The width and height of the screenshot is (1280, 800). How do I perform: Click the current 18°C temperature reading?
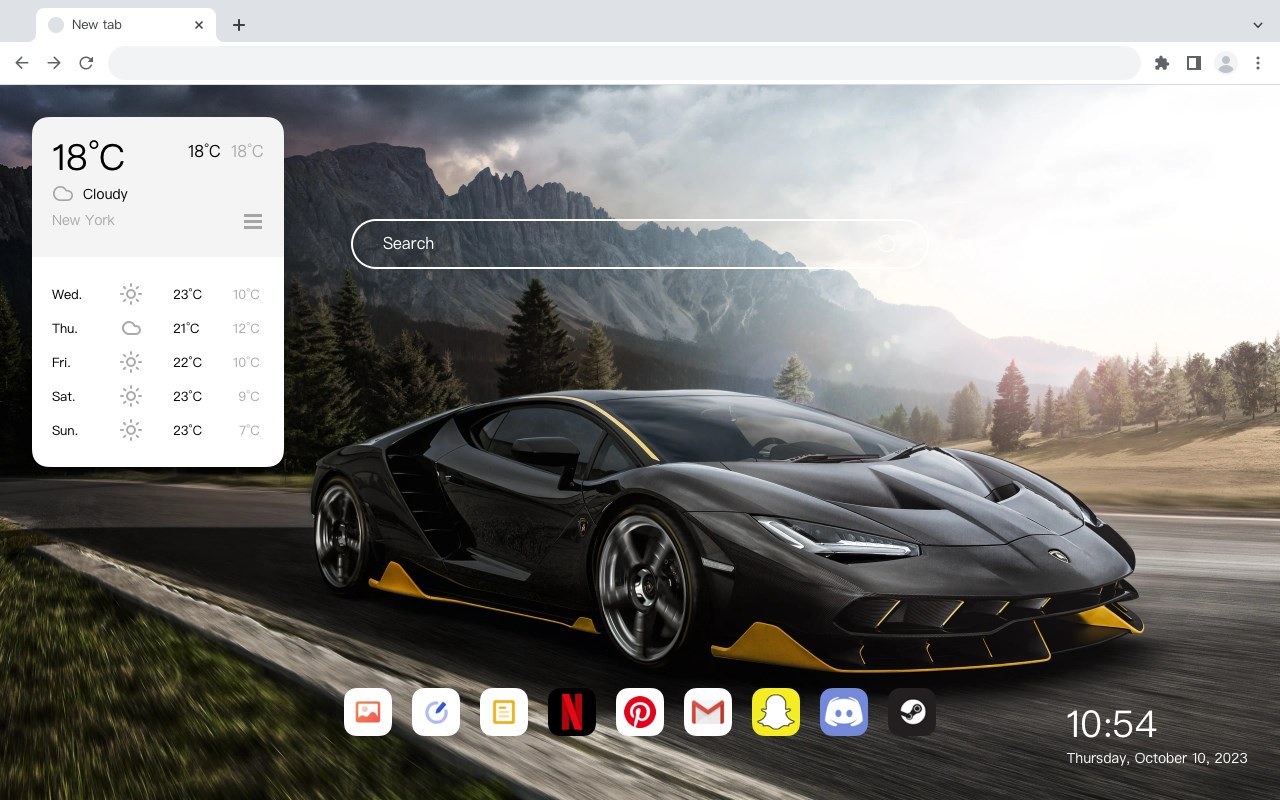click(x=88, y=156)
